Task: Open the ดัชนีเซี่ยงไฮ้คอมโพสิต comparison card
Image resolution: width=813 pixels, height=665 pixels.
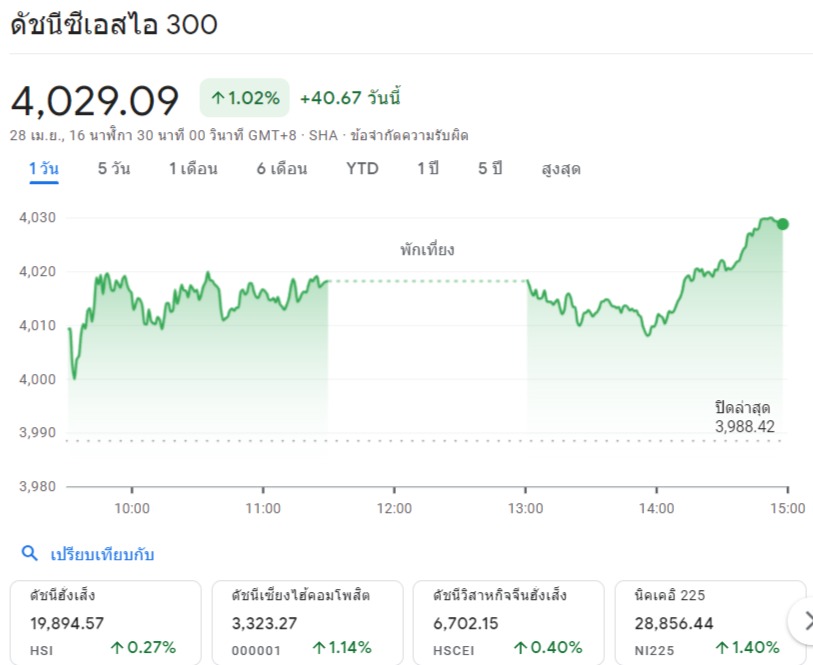Action: tap(308, 621)
